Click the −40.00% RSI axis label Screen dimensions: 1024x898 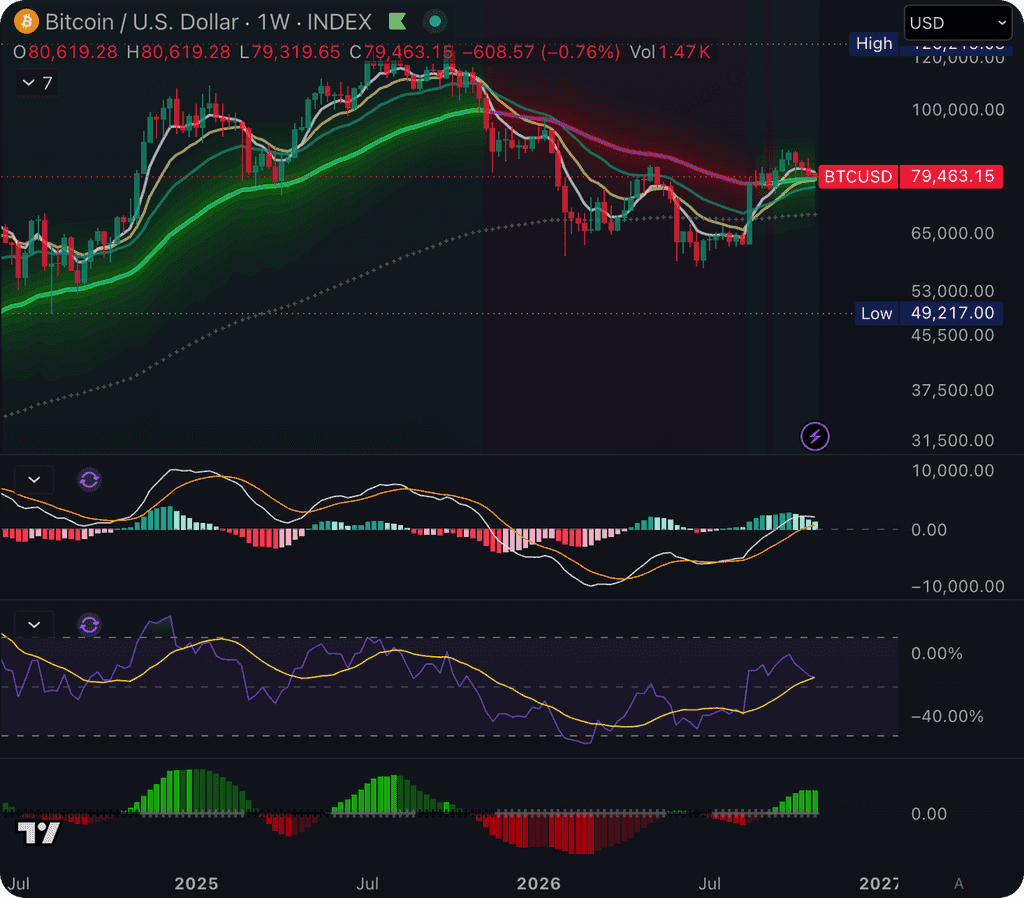[x=947, y=716]
